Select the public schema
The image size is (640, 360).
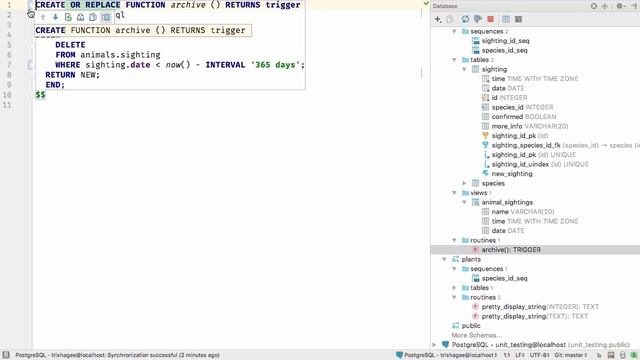pos(471,326)
